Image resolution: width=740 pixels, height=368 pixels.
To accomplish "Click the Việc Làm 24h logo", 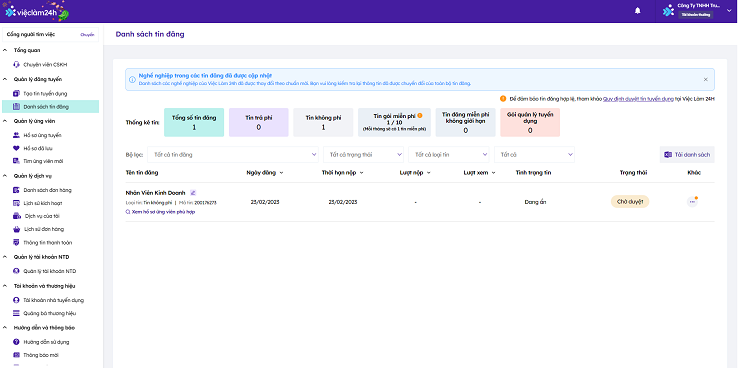I will pyautogui.click(x=35, y=12).
